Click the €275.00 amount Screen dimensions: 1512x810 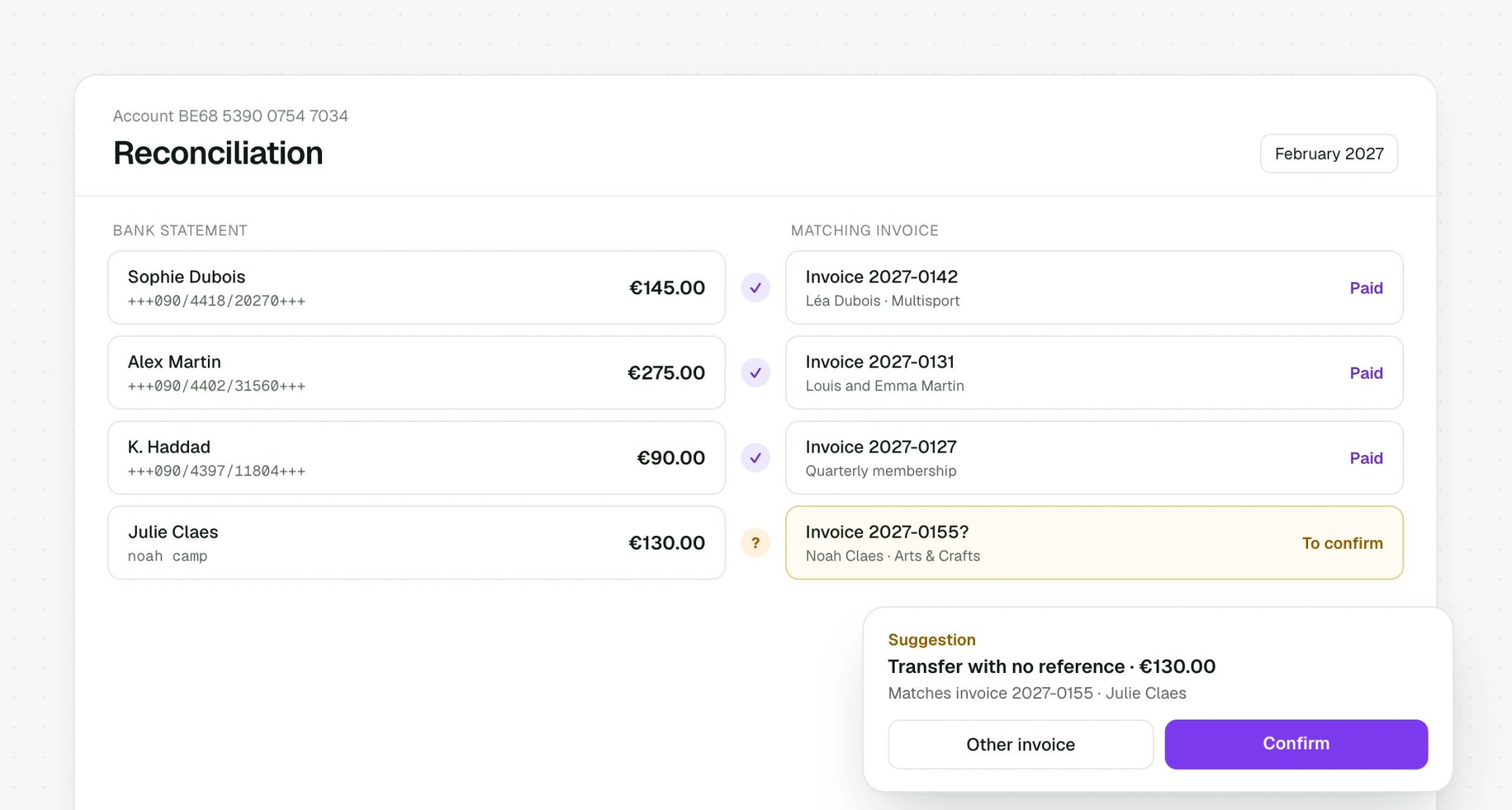pos(666,373)
